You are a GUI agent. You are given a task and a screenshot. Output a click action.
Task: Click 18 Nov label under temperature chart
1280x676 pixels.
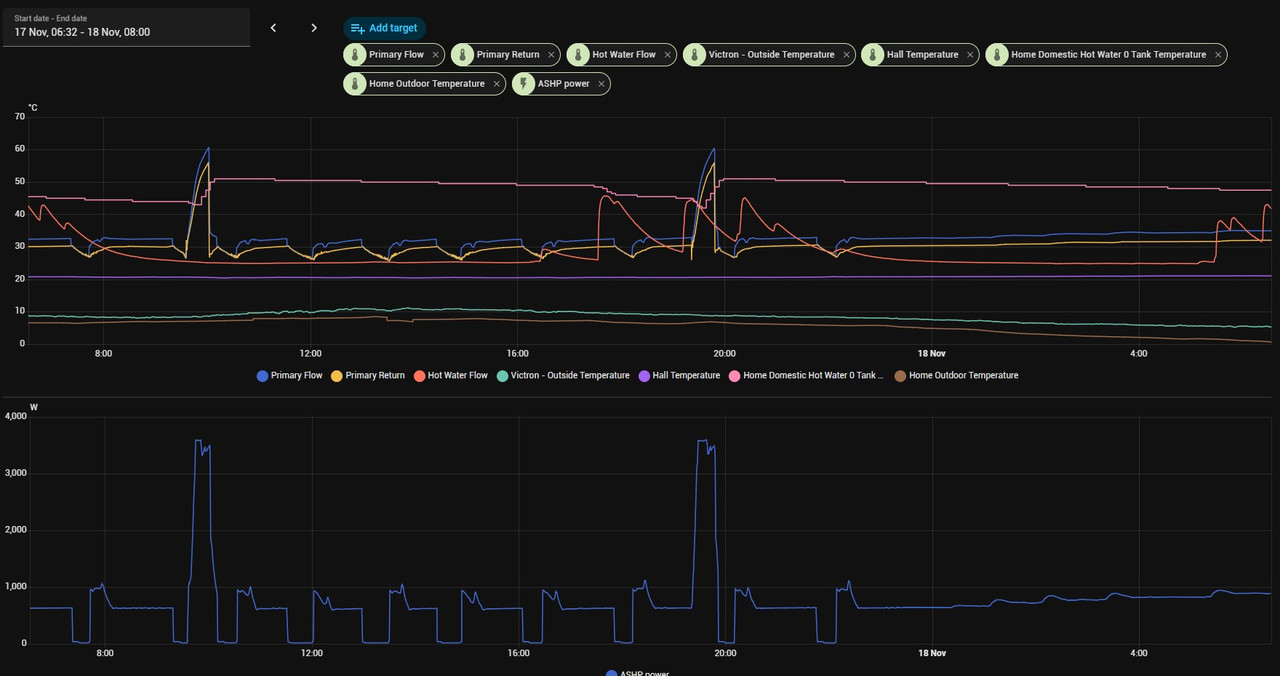[x=931, y=353]
